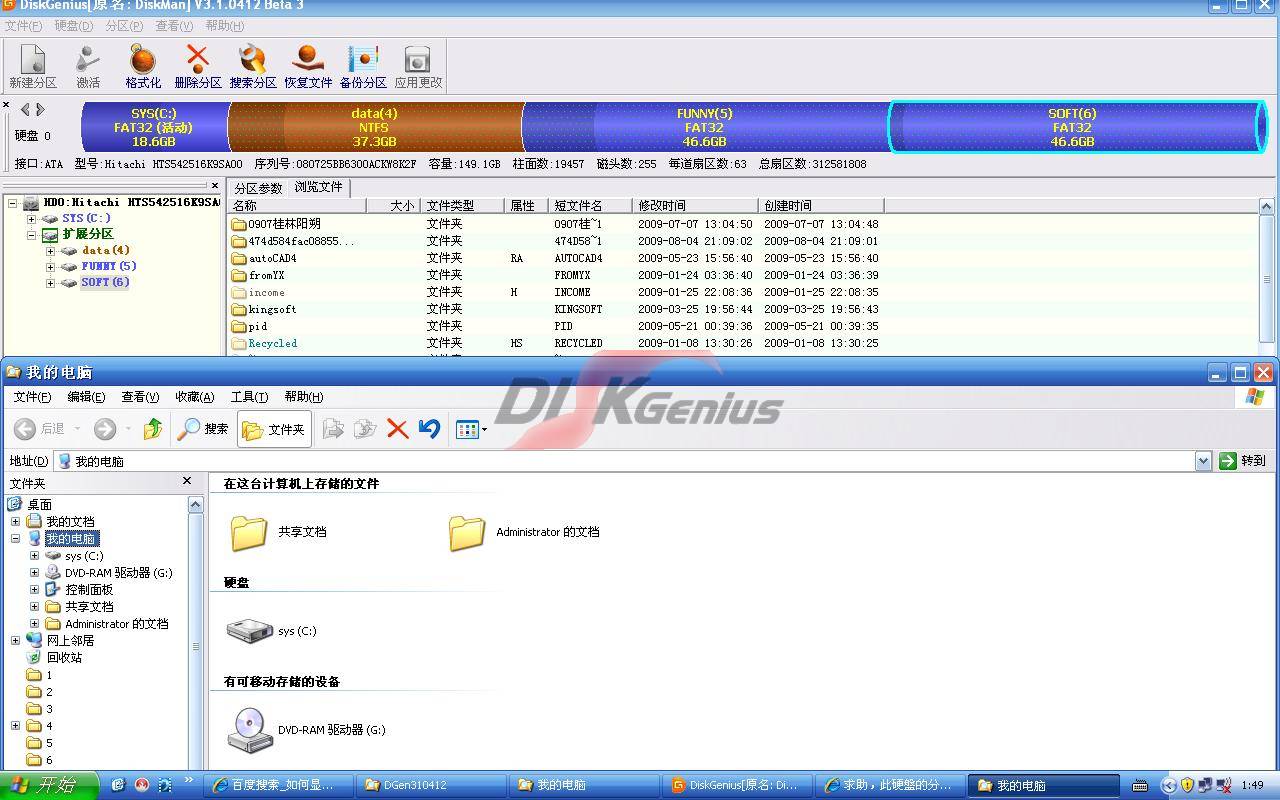Open Administrator 的文档 folder icon
Viewport: 1280px width, 800px height.
tap(467, 533)
